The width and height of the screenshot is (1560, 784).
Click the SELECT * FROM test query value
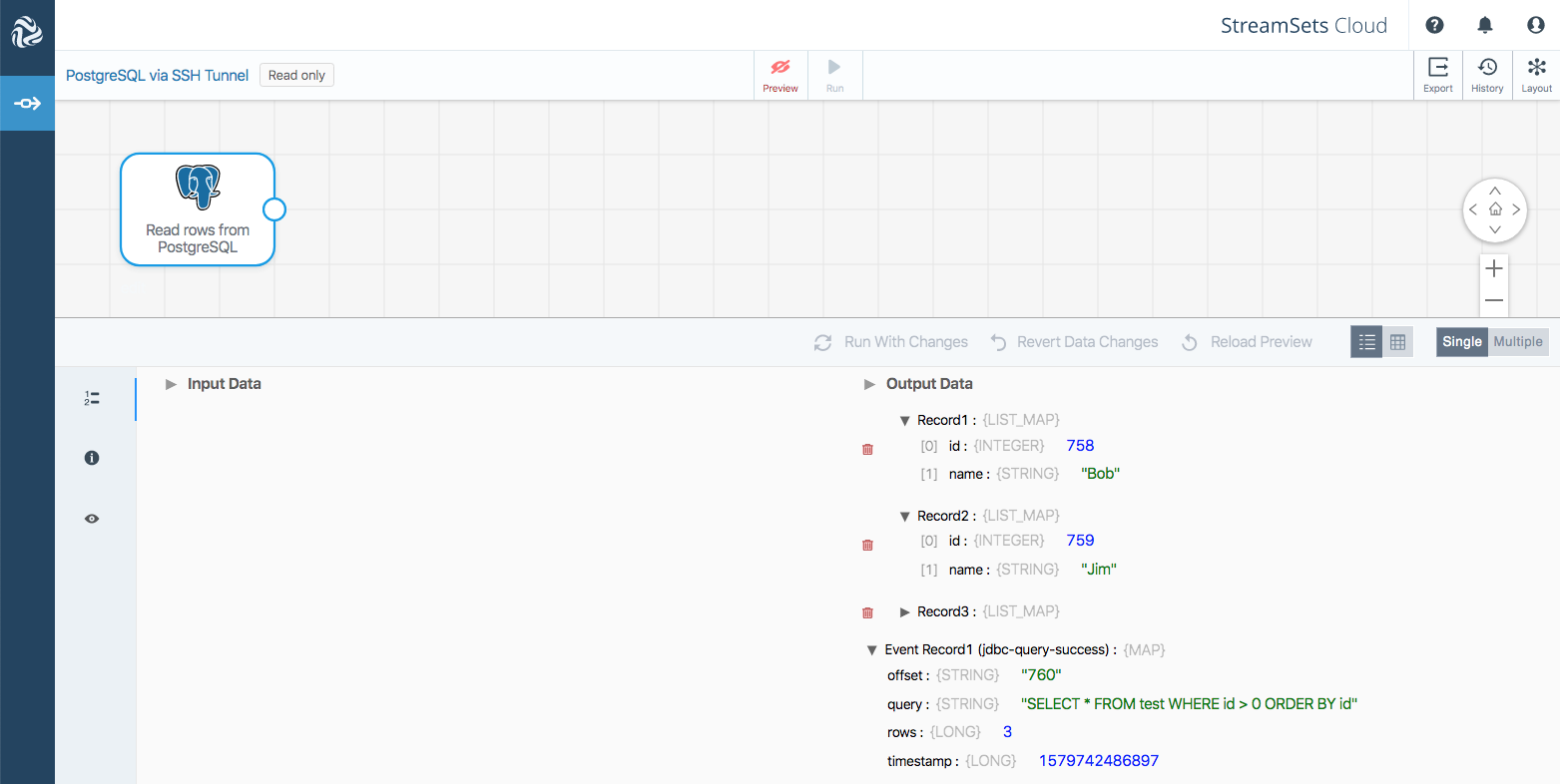pyautogui.click(x=1190, y=704)
